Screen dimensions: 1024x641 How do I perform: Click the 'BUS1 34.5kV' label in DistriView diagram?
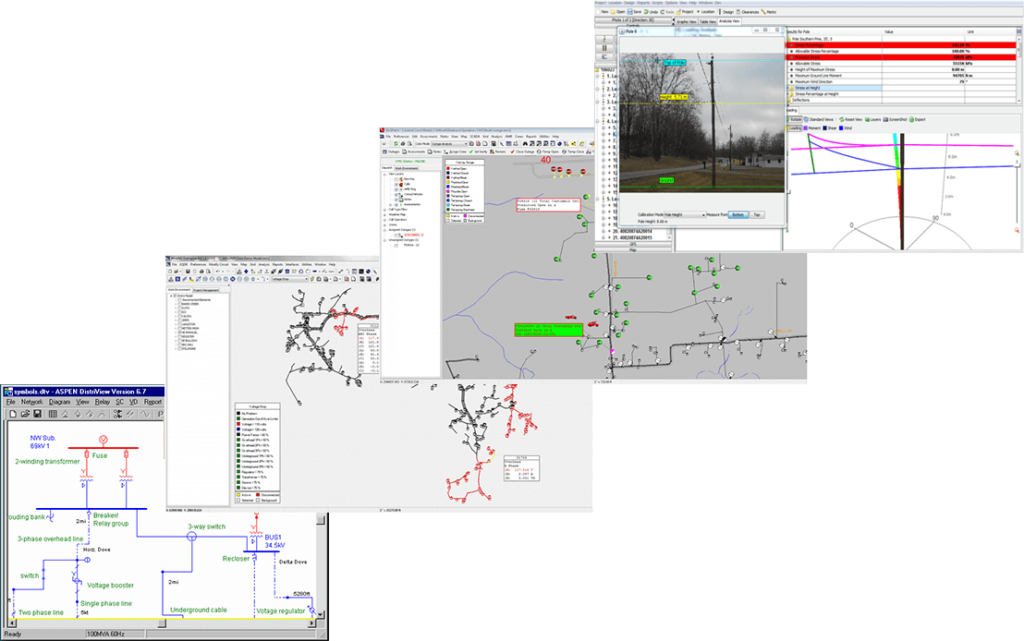(x=274, y=541)
